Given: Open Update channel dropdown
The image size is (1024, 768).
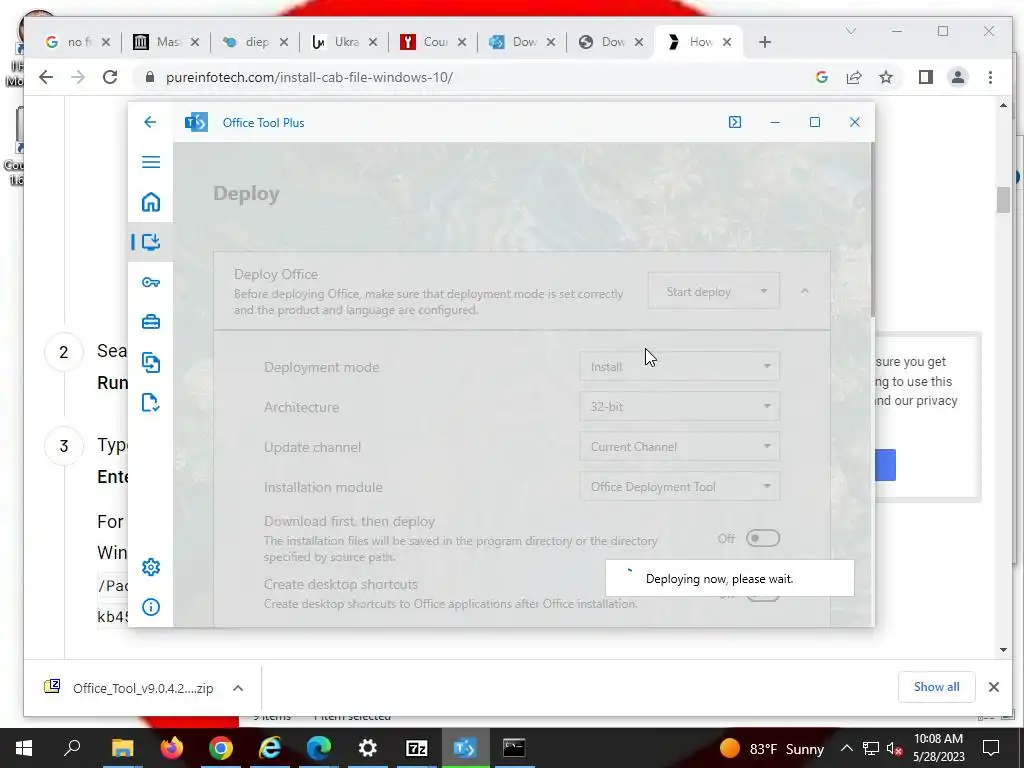Looking at the screenshot, I should pos(679,447).
